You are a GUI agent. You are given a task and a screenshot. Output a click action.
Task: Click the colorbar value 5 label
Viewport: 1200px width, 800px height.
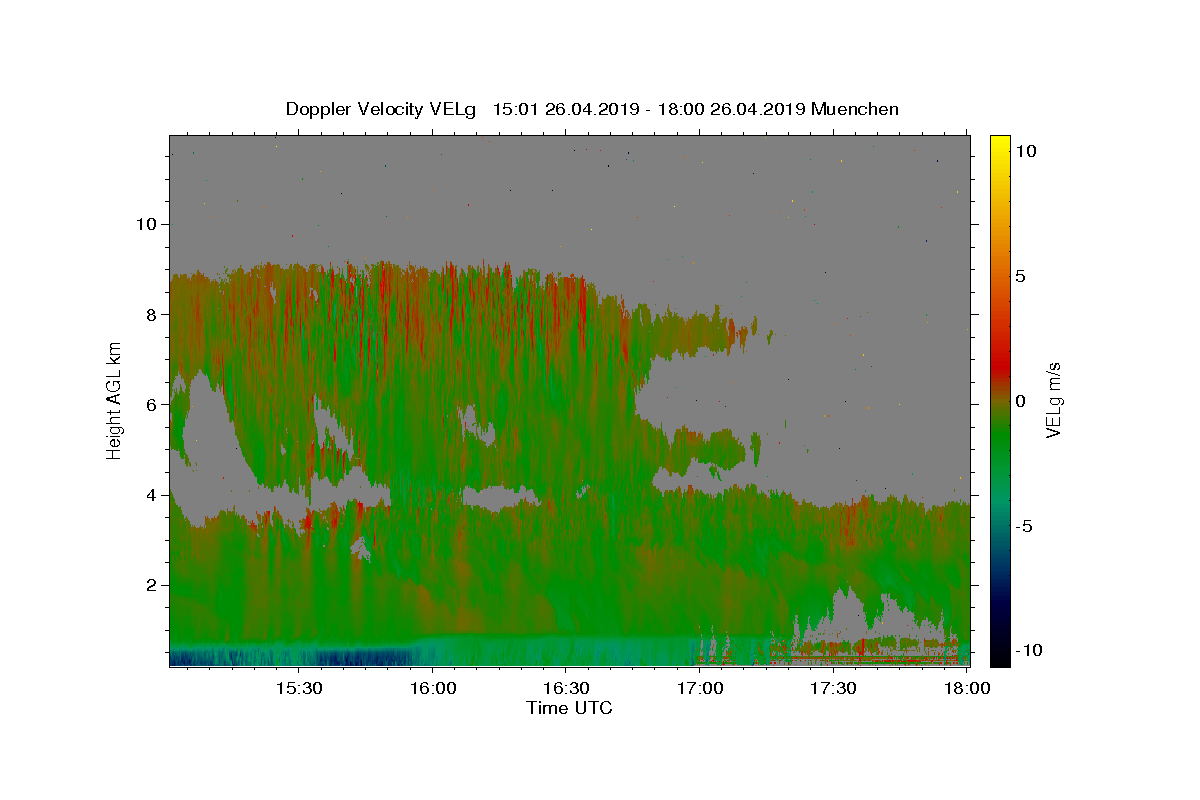click(1021, 276)
